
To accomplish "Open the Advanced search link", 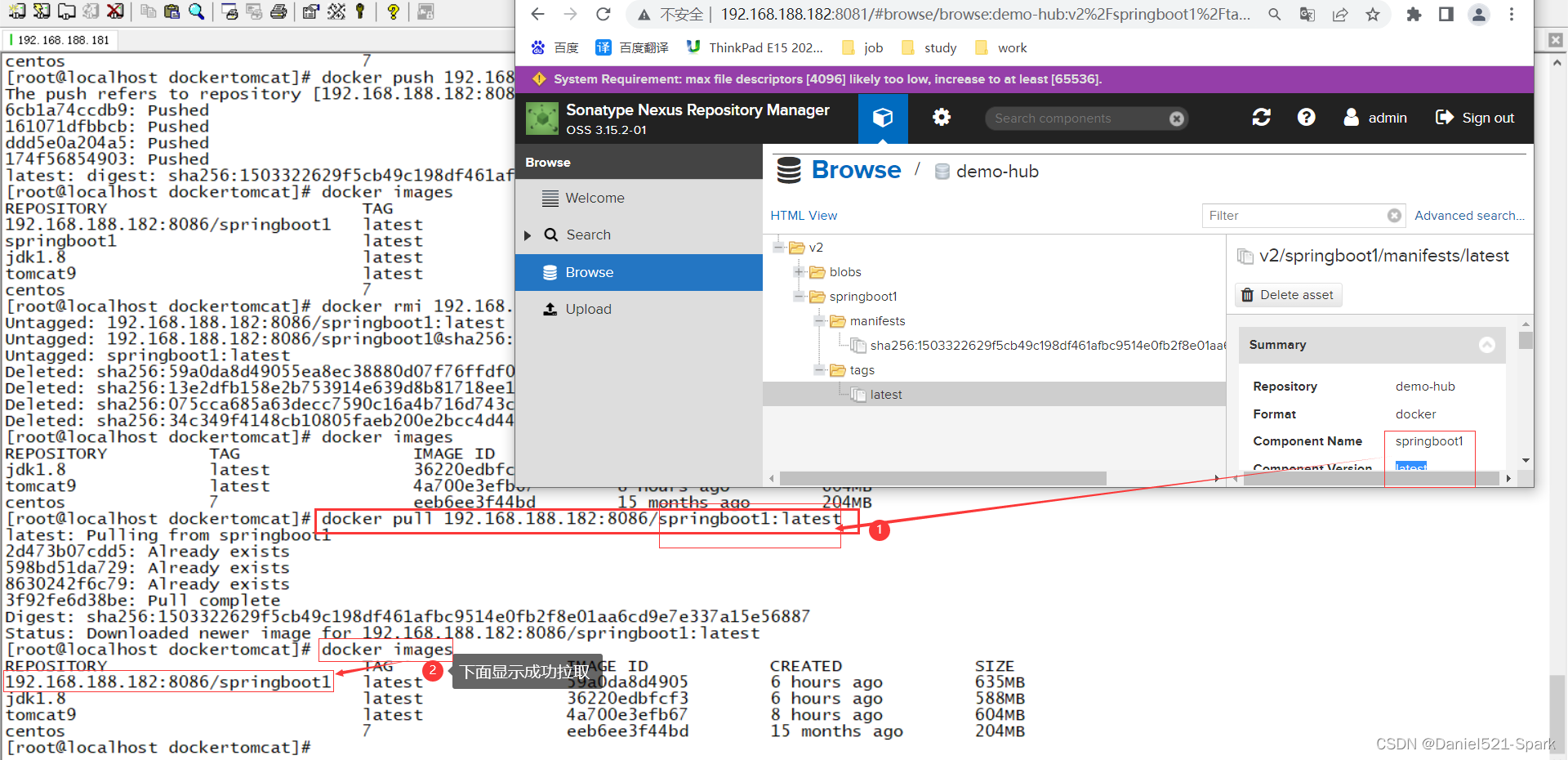I will [x=1469, y=215].
